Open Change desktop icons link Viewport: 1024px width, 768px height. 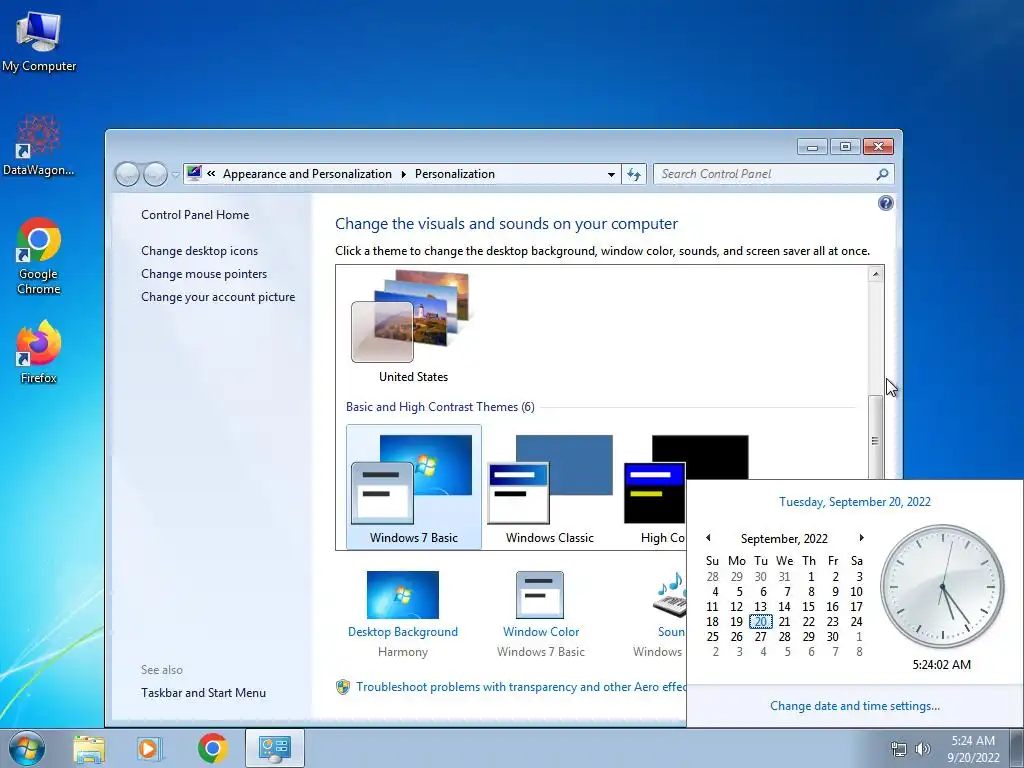199,251
